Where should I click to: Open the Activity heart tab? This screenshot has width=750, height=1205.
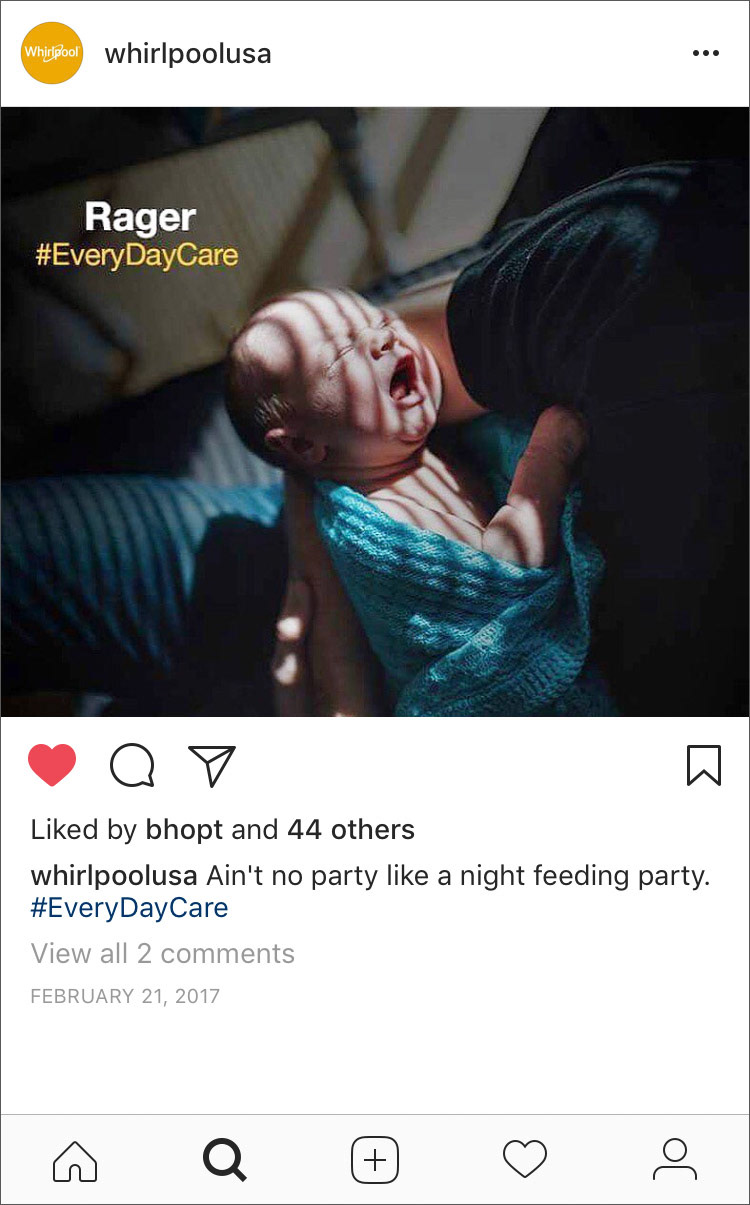tap(525, 1160)
